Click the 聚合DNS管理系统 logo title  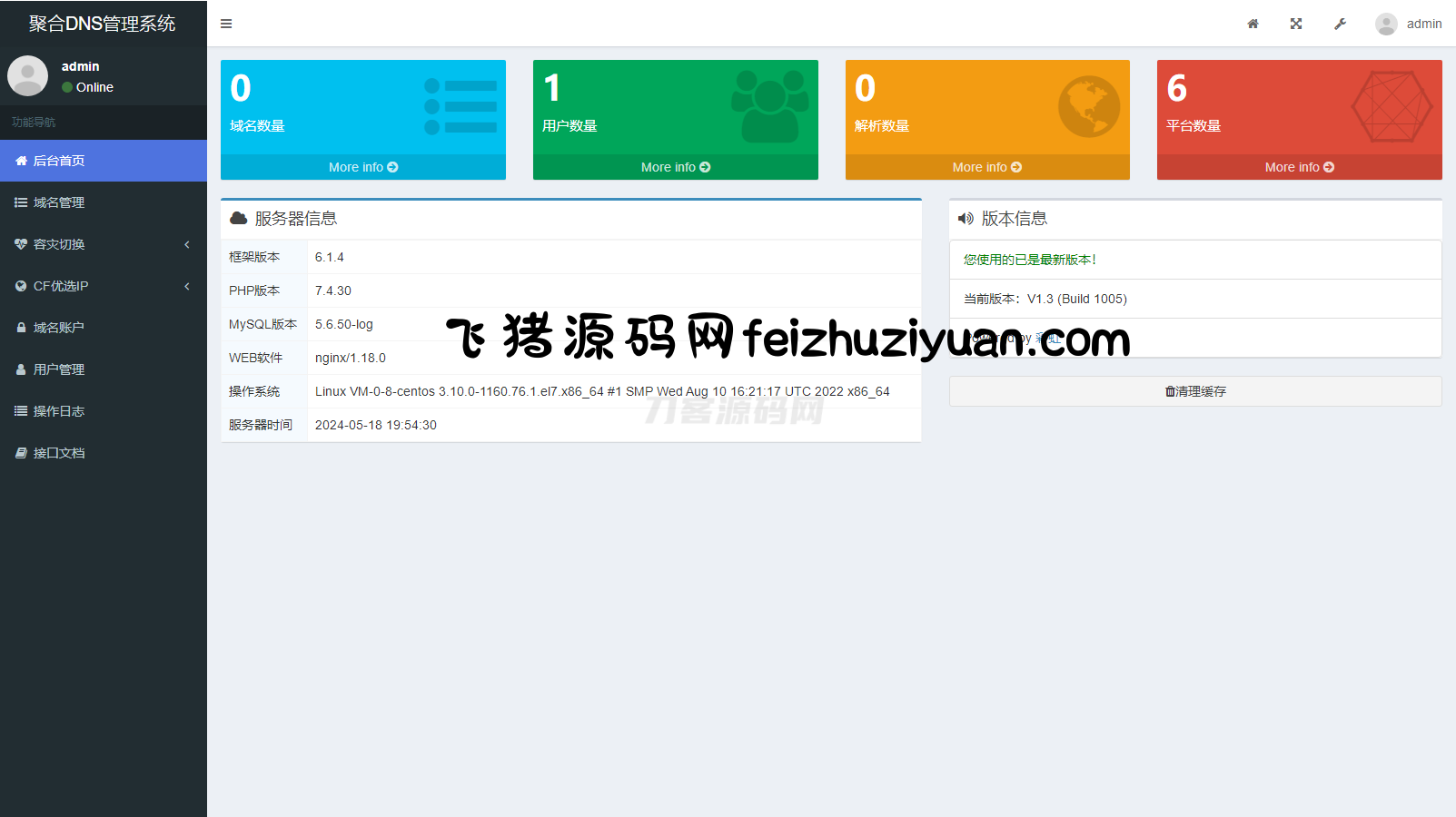pos(103,24)
